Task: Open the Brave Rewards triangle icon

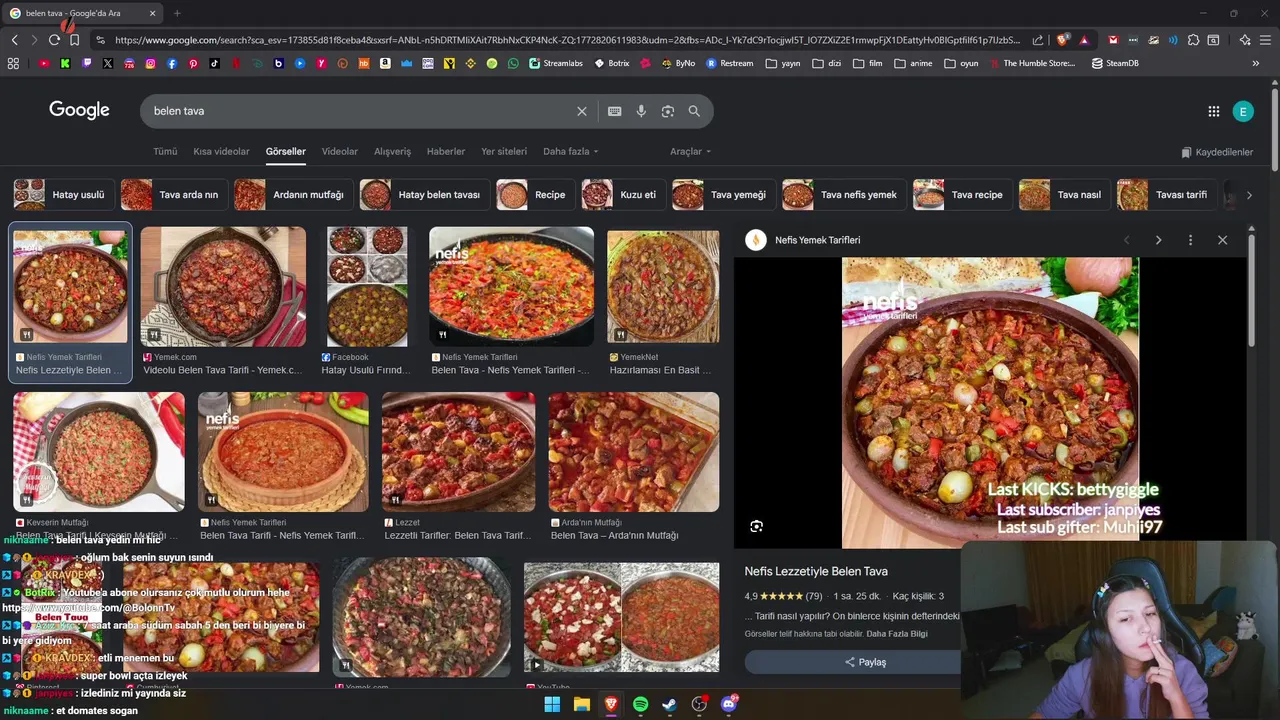Action: (1084, 40)
